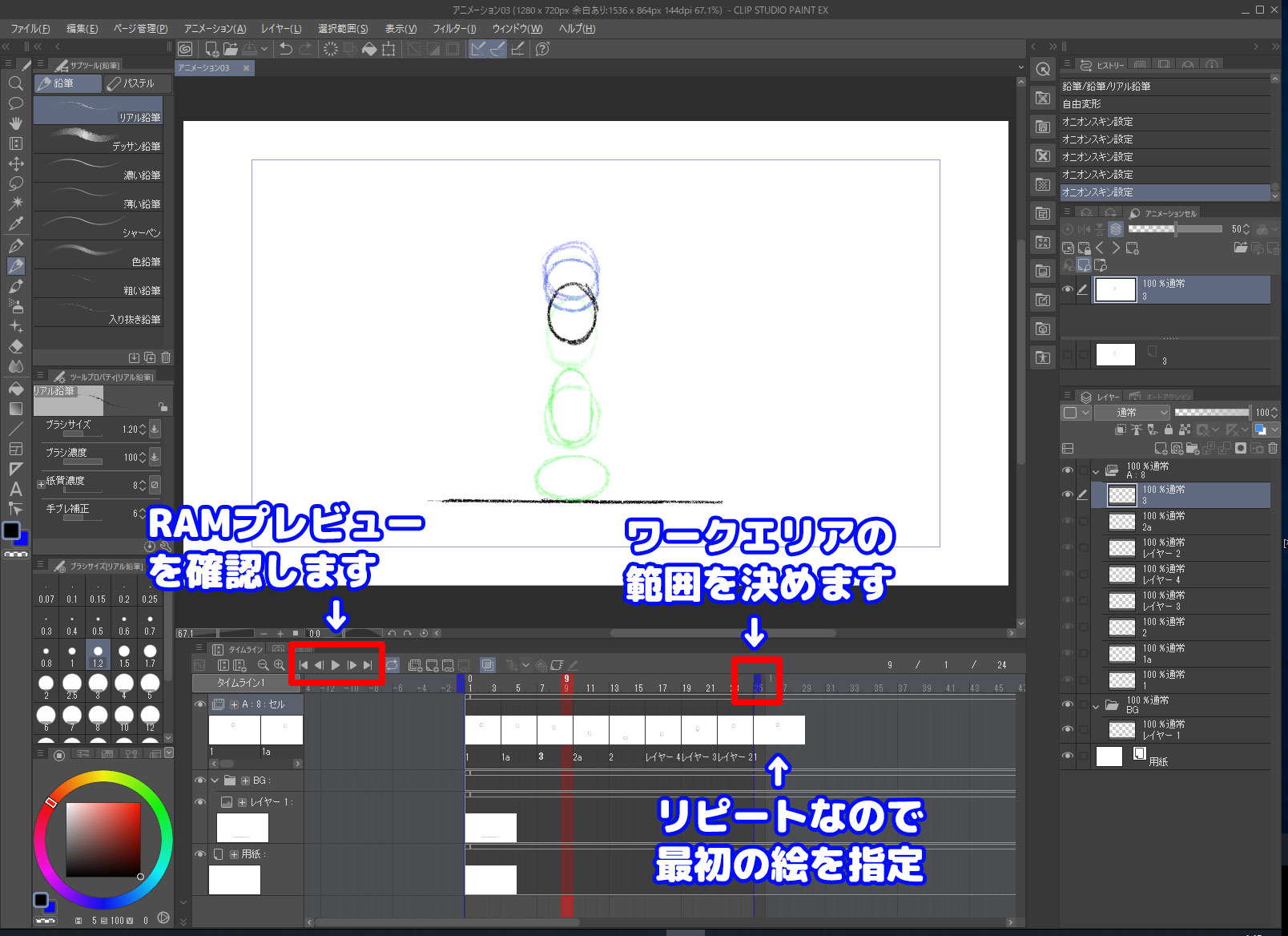Jump to the first frame with the skip-back button
This screenshot has width=1288, height=936.
pyautogui.click(x=304, y=665)
